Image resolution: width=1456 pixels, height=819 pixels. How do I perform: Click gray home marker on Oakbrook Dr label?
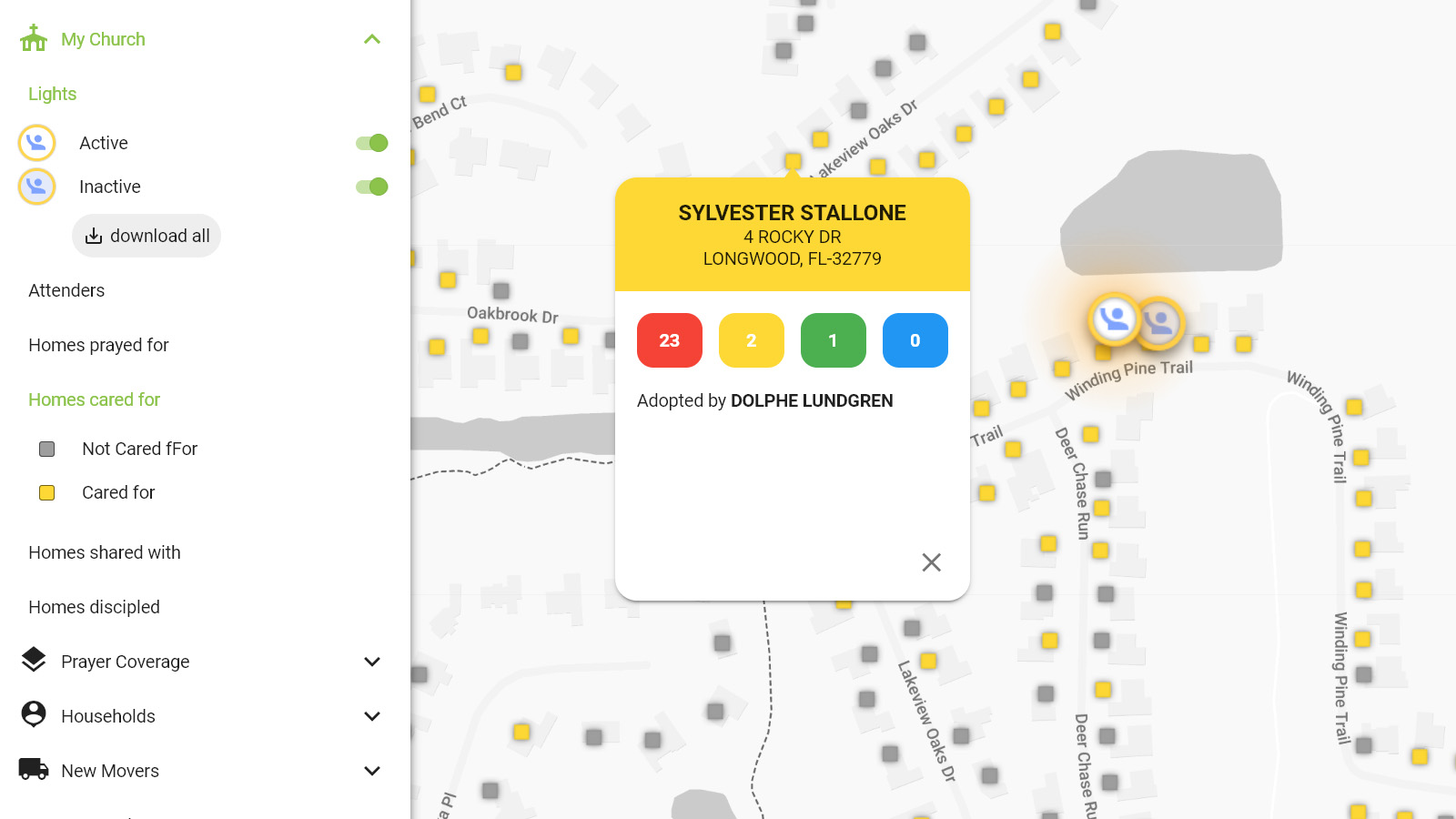click(500, 290)
